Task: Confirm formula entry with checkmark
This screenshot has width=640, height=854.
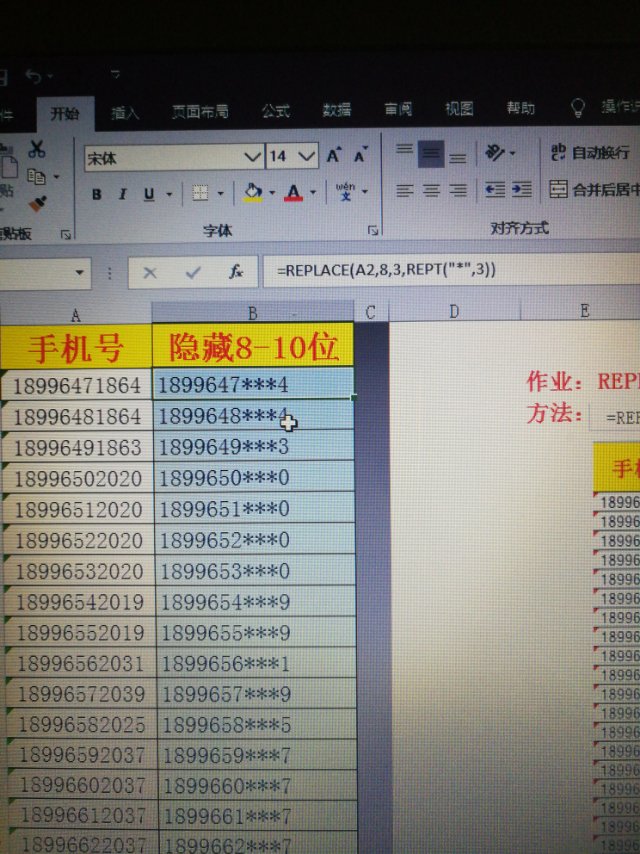Action: pos(193,272)
